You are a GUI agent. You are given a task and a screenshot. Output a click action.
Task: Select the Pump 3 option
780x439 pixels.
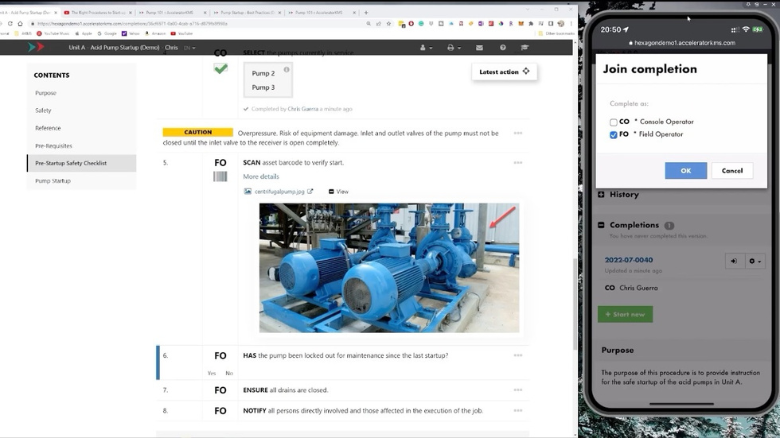(263, 88)
